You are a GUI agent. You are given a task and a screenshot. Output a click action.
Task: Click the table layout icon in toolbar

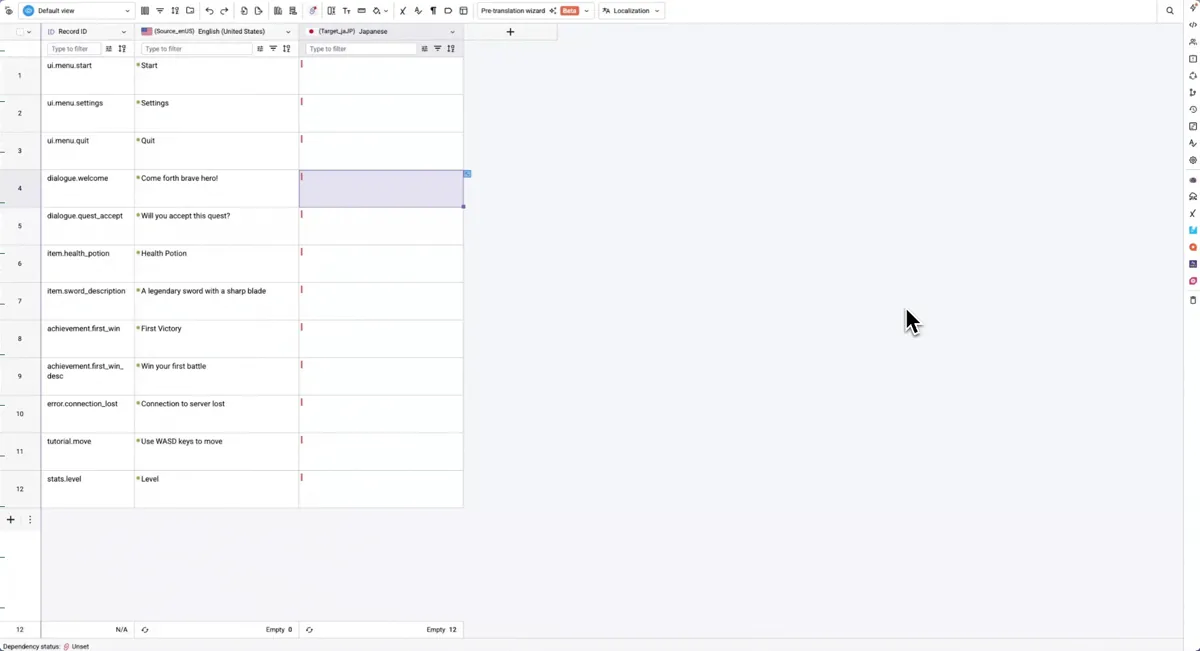pos(463,11)
